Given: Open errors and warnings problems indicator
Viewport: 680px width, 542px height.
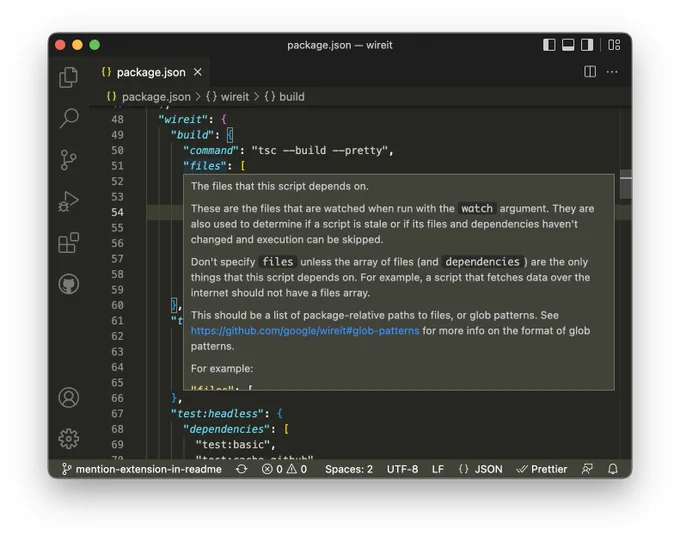Looking at the screenshot, I should click(x=284, y=469).
